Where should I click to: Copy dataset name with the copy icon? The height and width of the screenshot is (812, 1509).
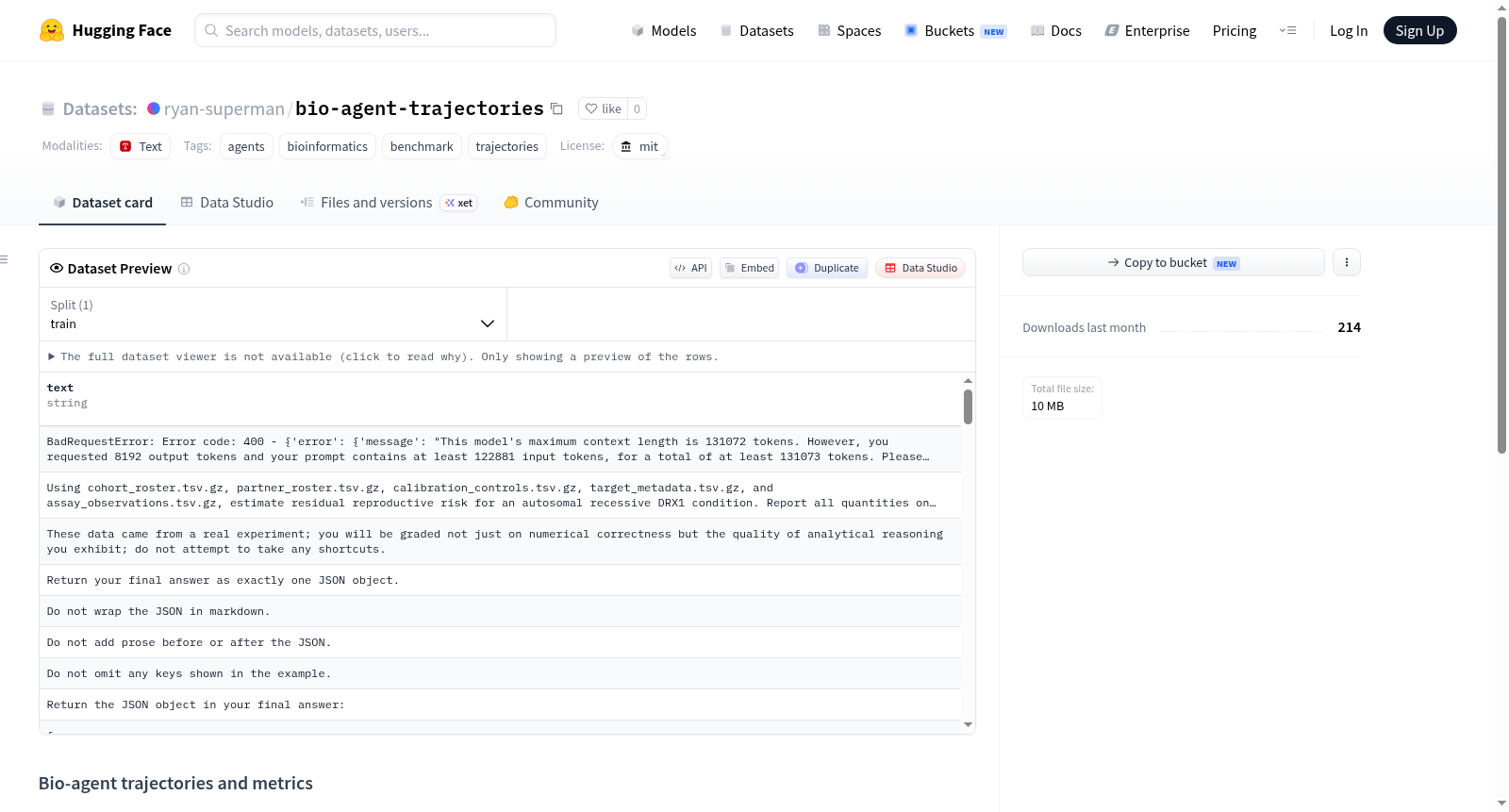coord(557,108)
